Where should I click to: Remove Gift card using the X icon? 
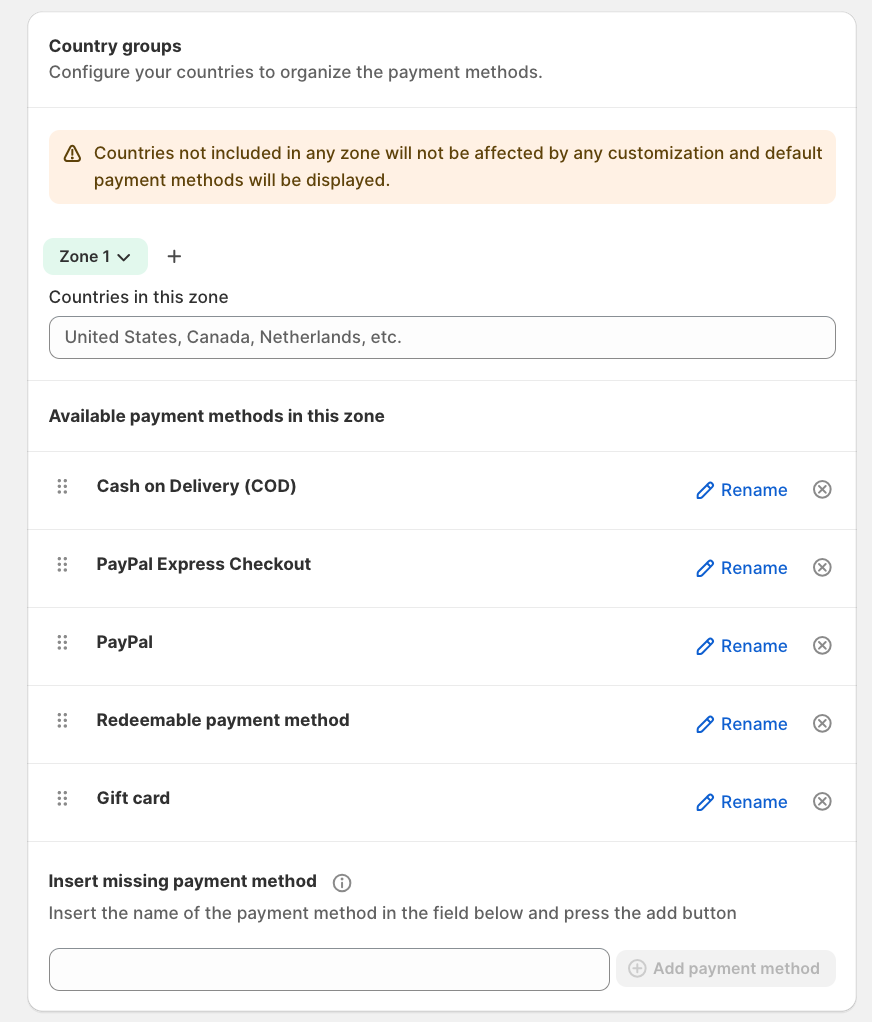pos(822,801)
